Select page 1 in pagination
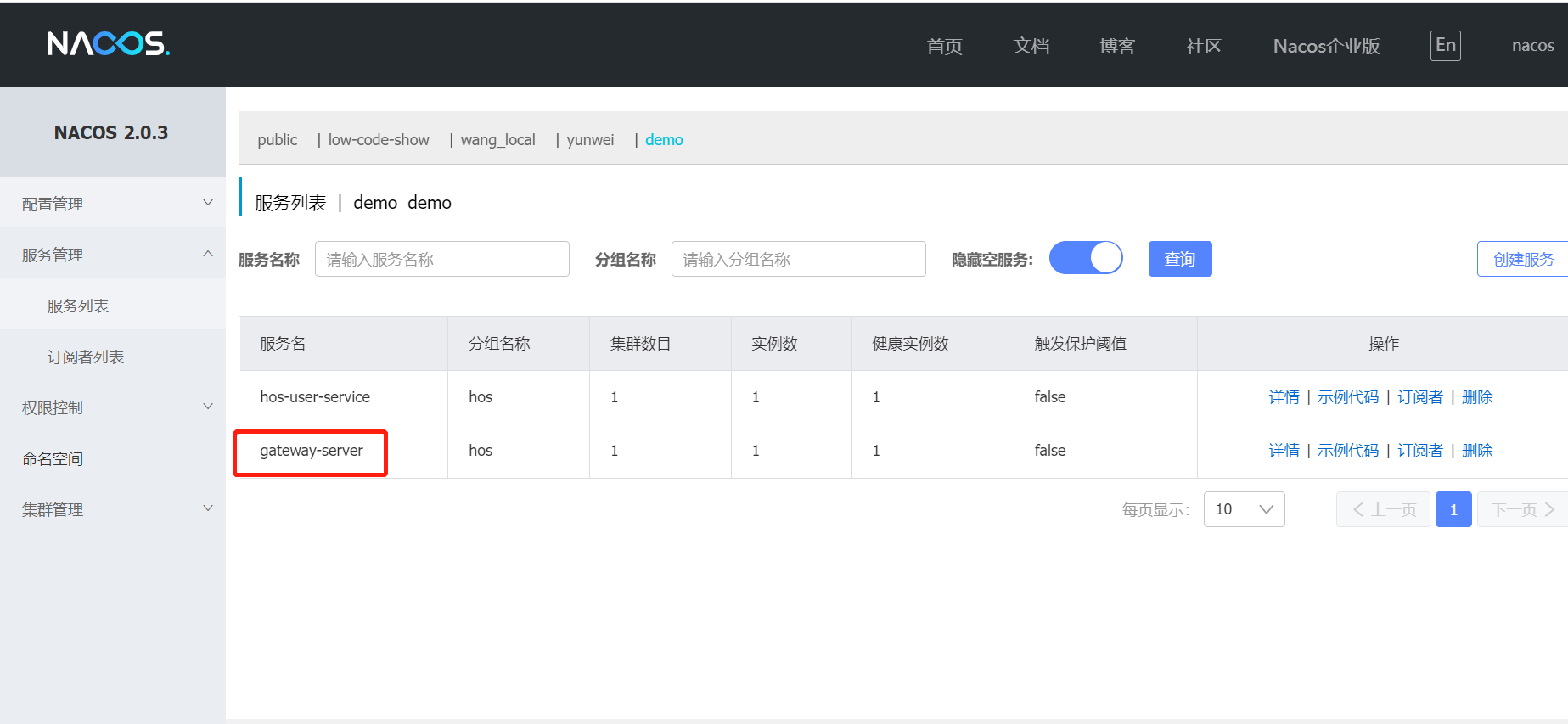Image resolution: width=1568 pixels, height=724 pixels. pos(1453,509)
